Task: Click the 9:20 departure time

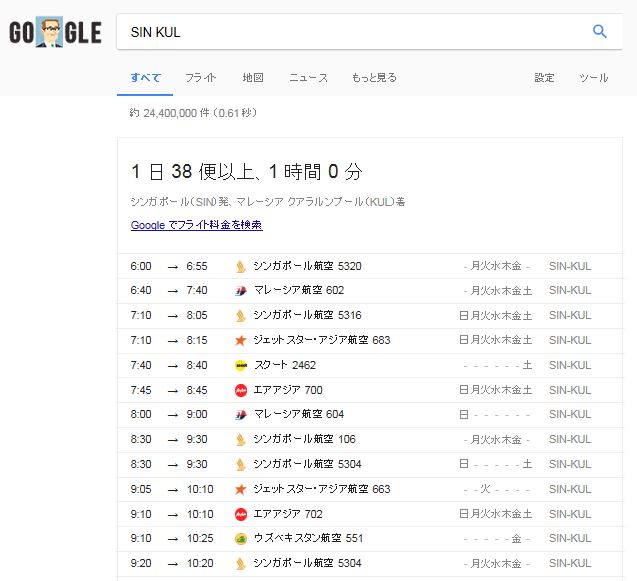Action: pos(141,563)
